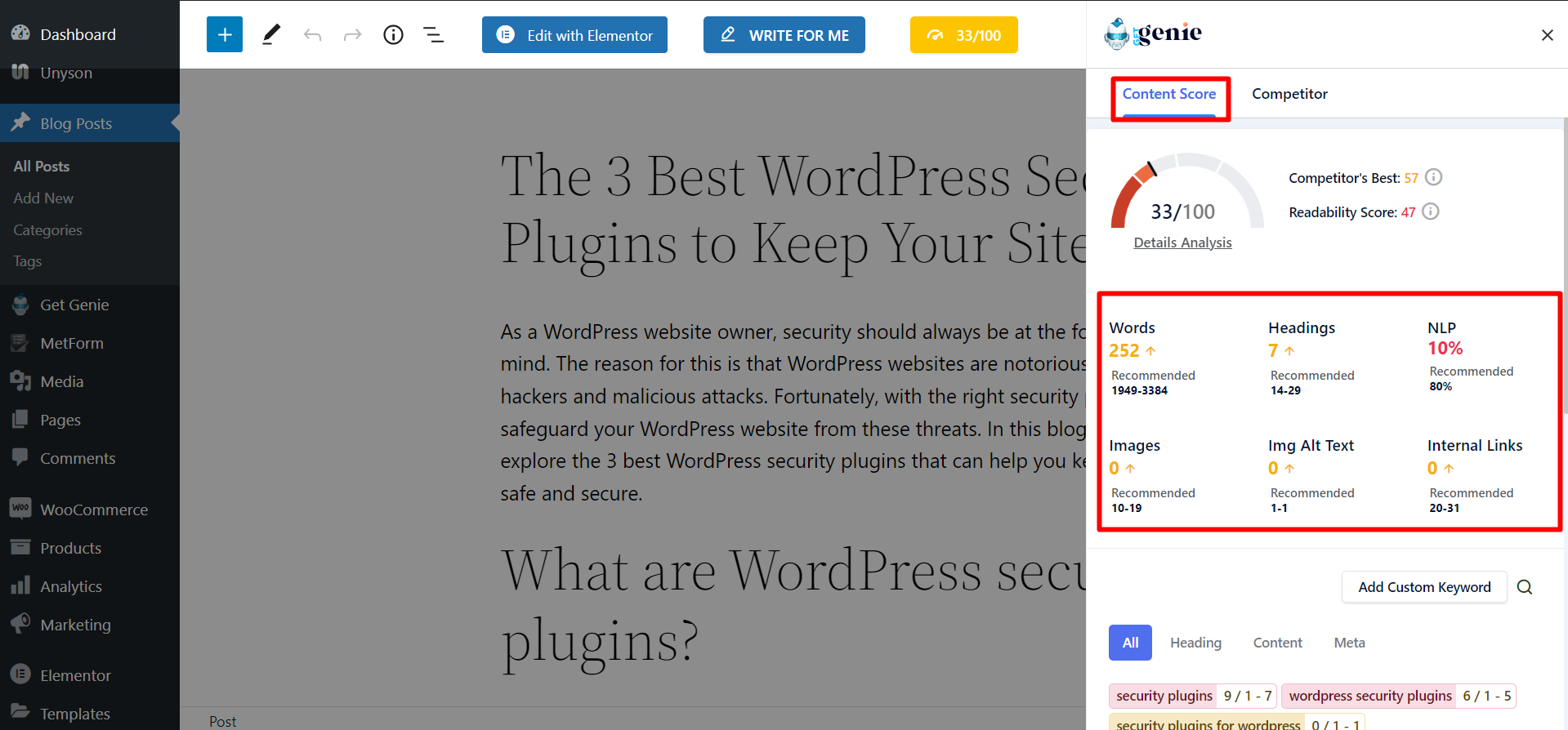
Task: Open the Add New post submenu item
Action: (x=43, y=198)
